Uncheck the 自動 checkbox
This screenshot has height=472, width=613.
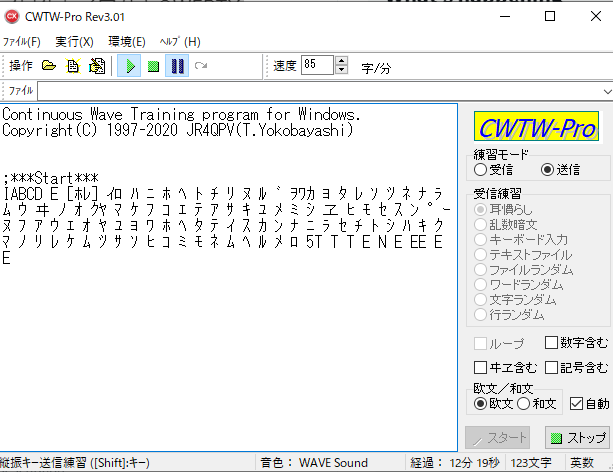pyautogui.click(x=590, y=403)
